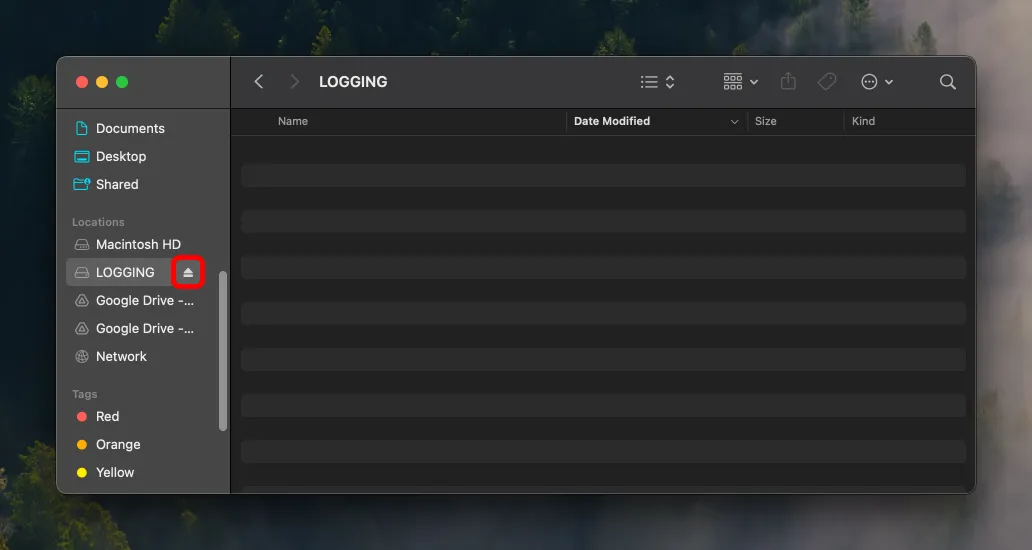This screenshot has width=1032, height=550.
Task: Click the Tags section header
Action: click(x=84, y=394)
